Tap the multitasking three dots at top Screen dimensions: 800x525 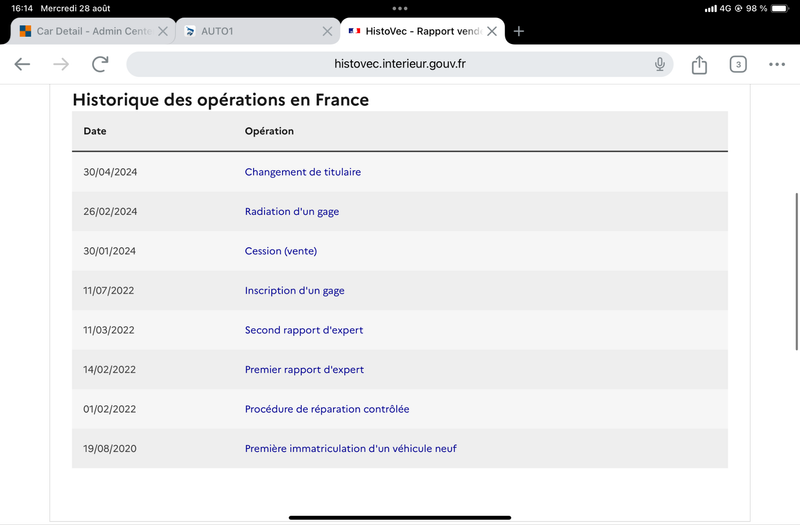(x=400, y=8)
